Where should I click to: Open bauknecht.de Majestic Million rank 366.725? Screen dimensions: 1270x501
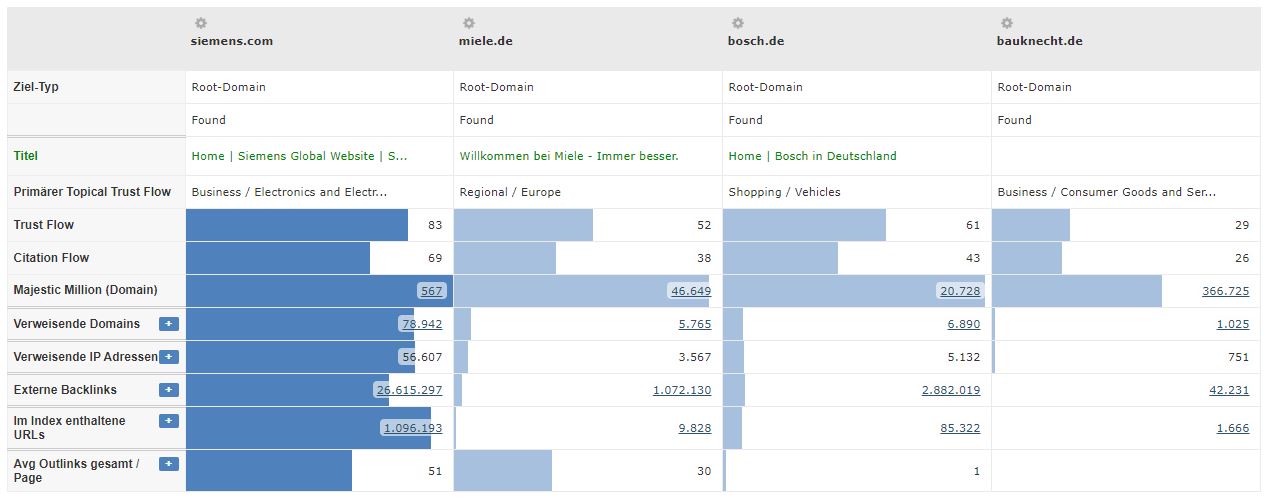(1225, 291)
